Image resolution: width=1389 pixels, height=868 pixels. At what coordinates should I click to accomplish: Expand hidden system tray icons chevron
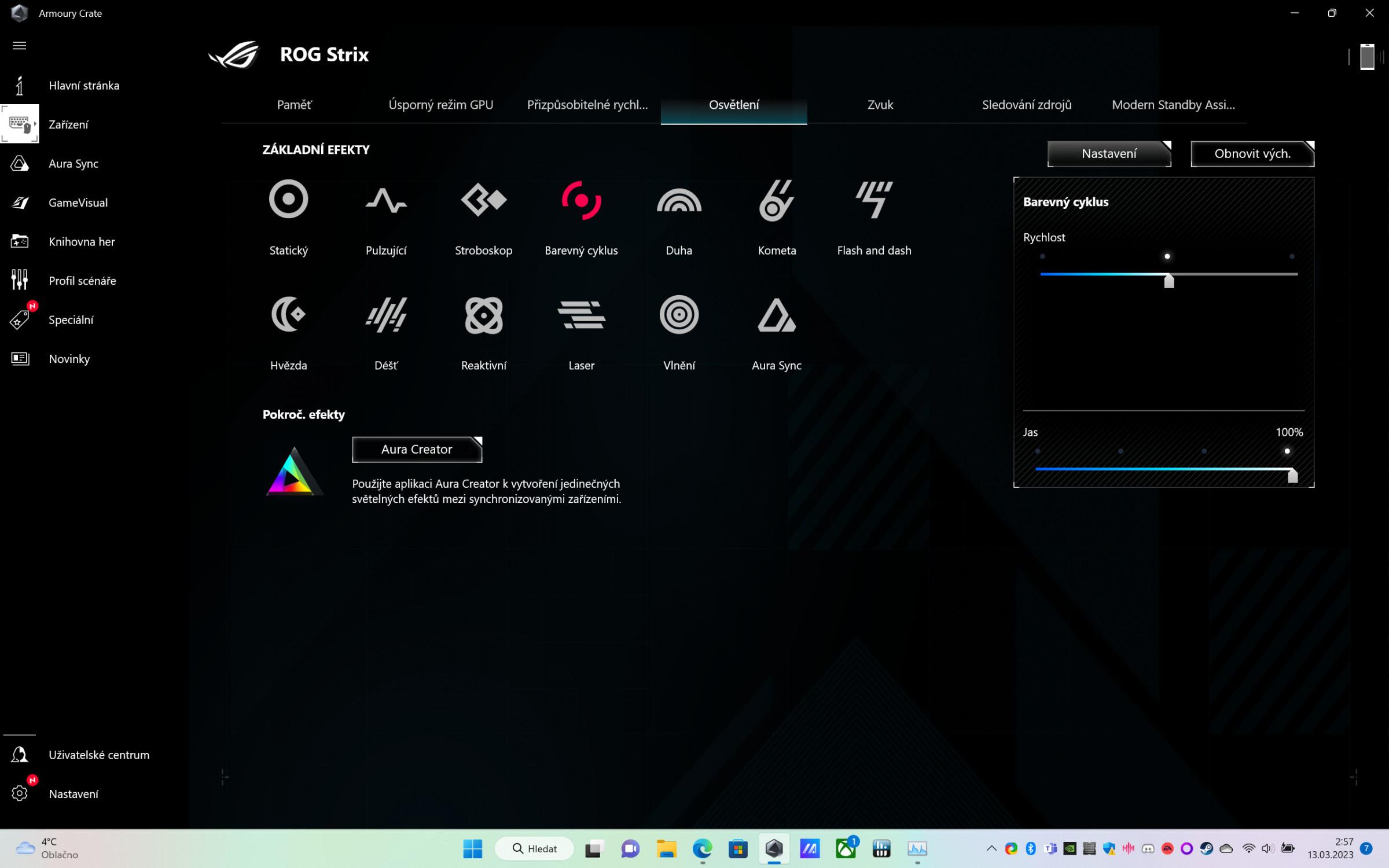[991, 849]
